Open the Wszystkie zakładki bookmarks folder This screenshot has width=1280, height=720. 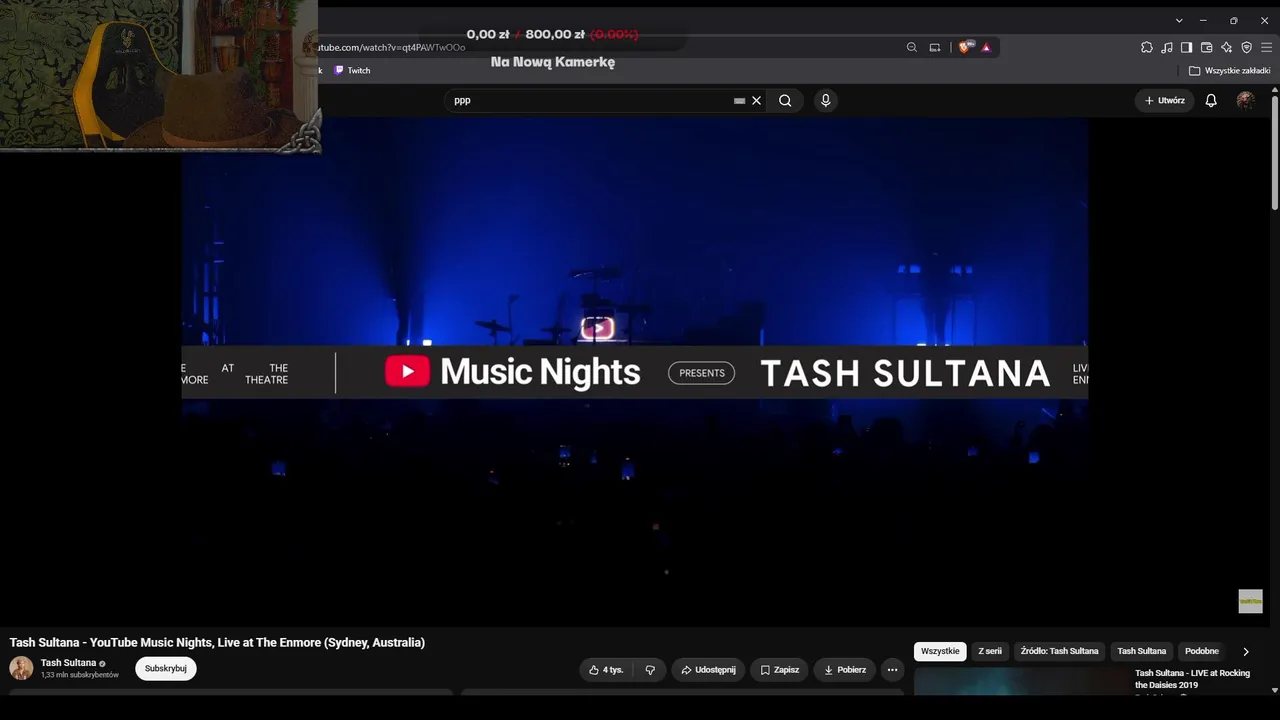tap(1229, 70)
